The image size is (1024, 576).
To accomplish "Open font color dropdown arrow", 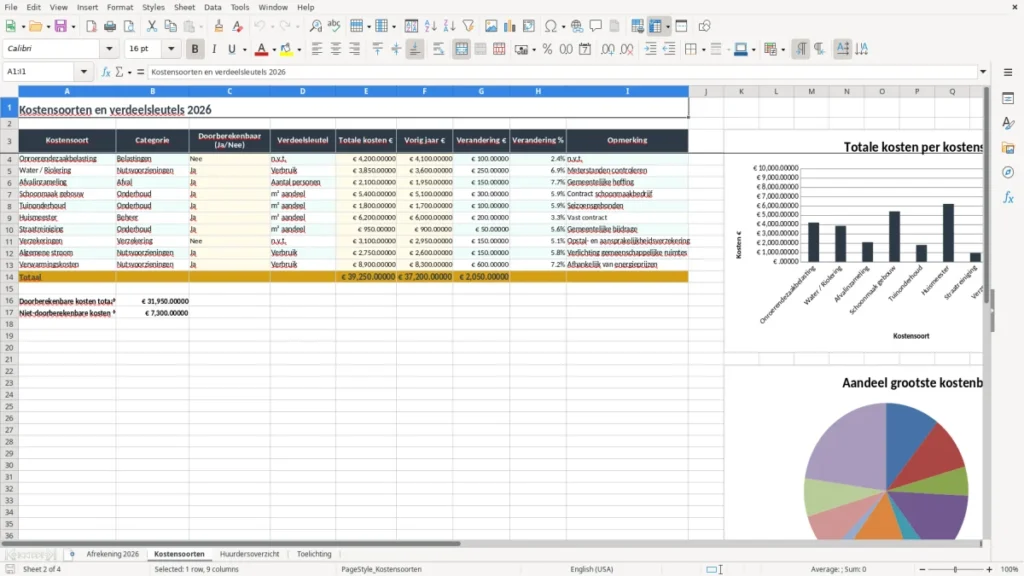I will pyautogui.click(x=274, y=50).
